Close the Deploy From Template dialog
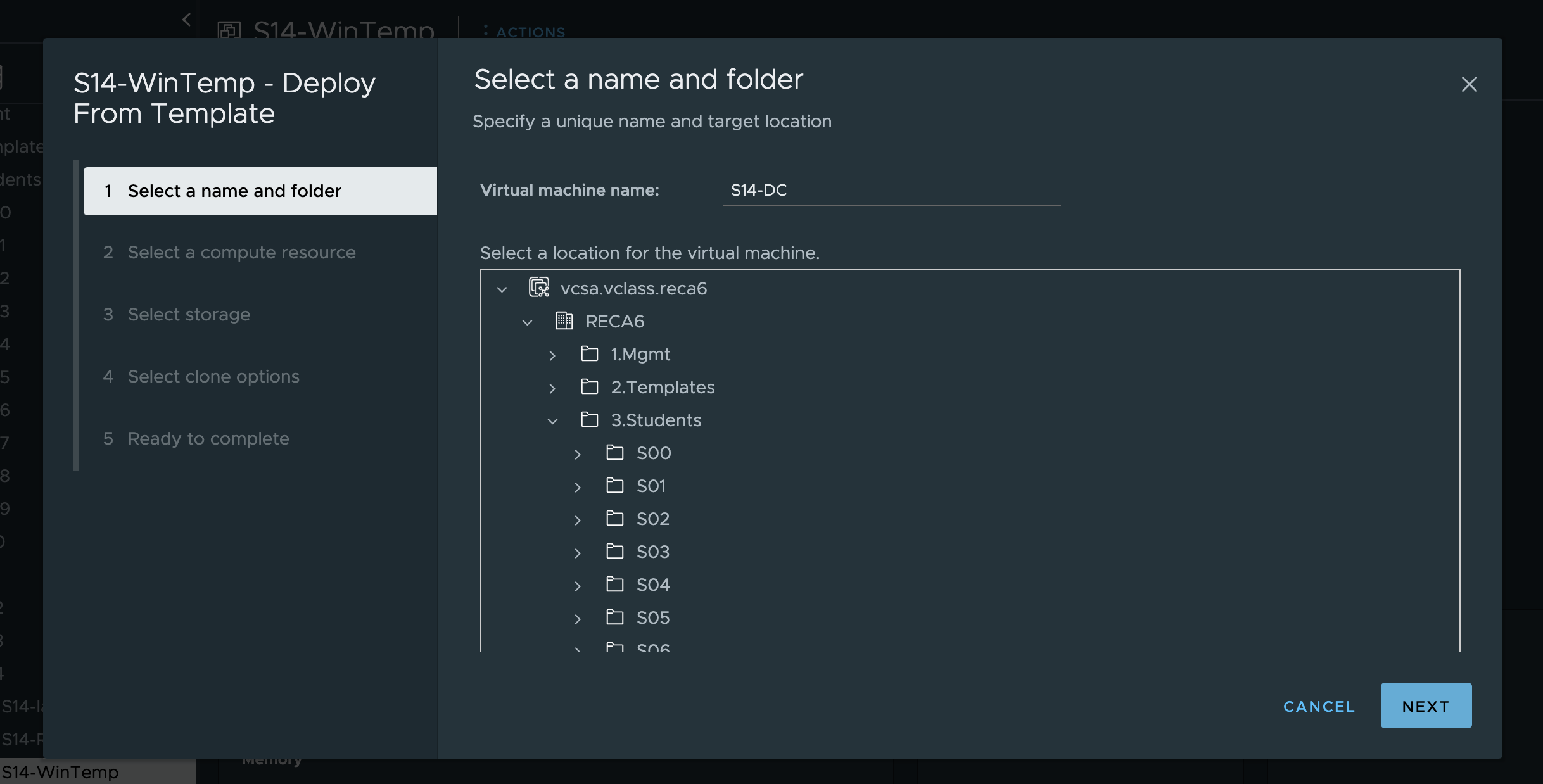1543x784 pixels. pos(1469,84)
